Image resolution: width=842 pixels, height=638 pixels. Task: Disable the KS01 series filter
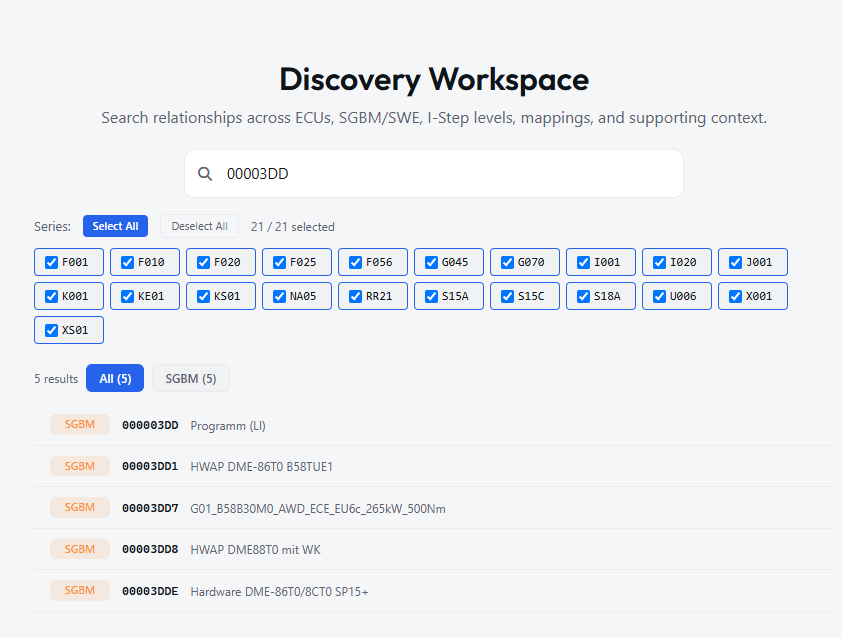tap(204, 296)
